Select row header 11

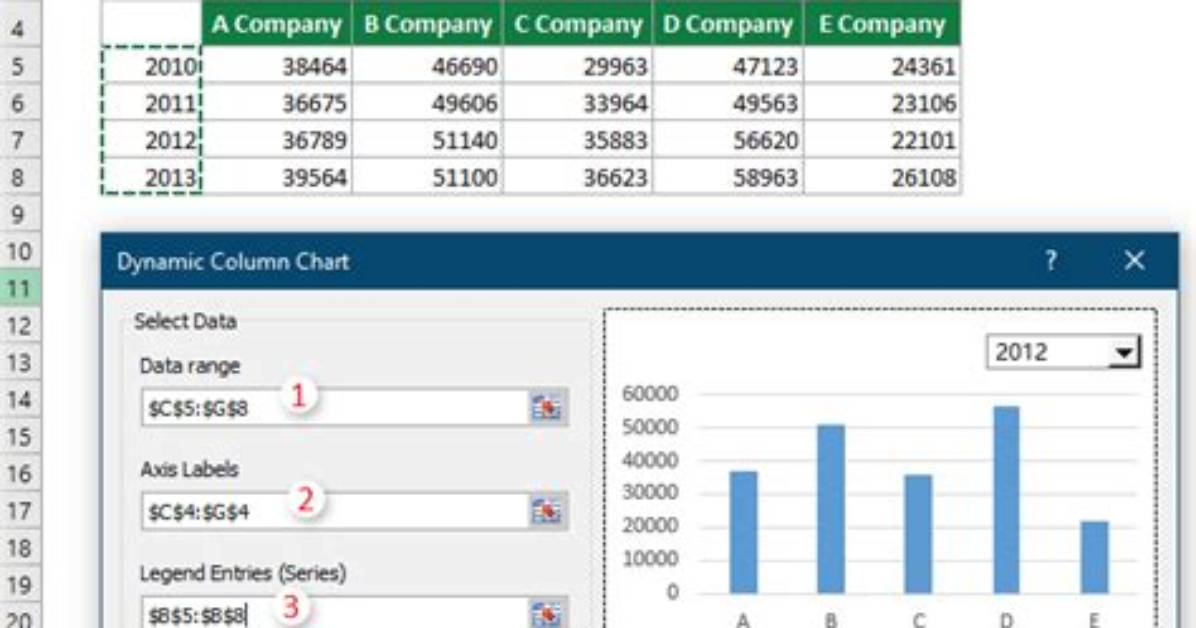coord(19,289)
